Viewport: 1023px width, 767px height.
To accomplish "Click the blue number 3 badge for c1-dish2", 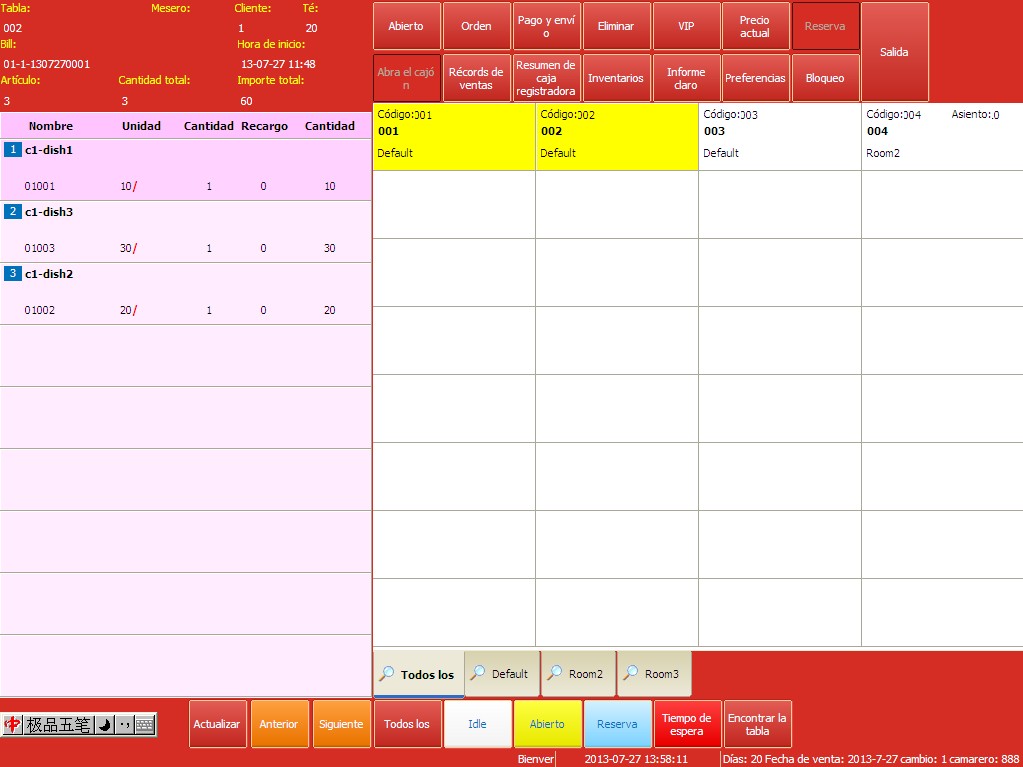I will 13,274.
